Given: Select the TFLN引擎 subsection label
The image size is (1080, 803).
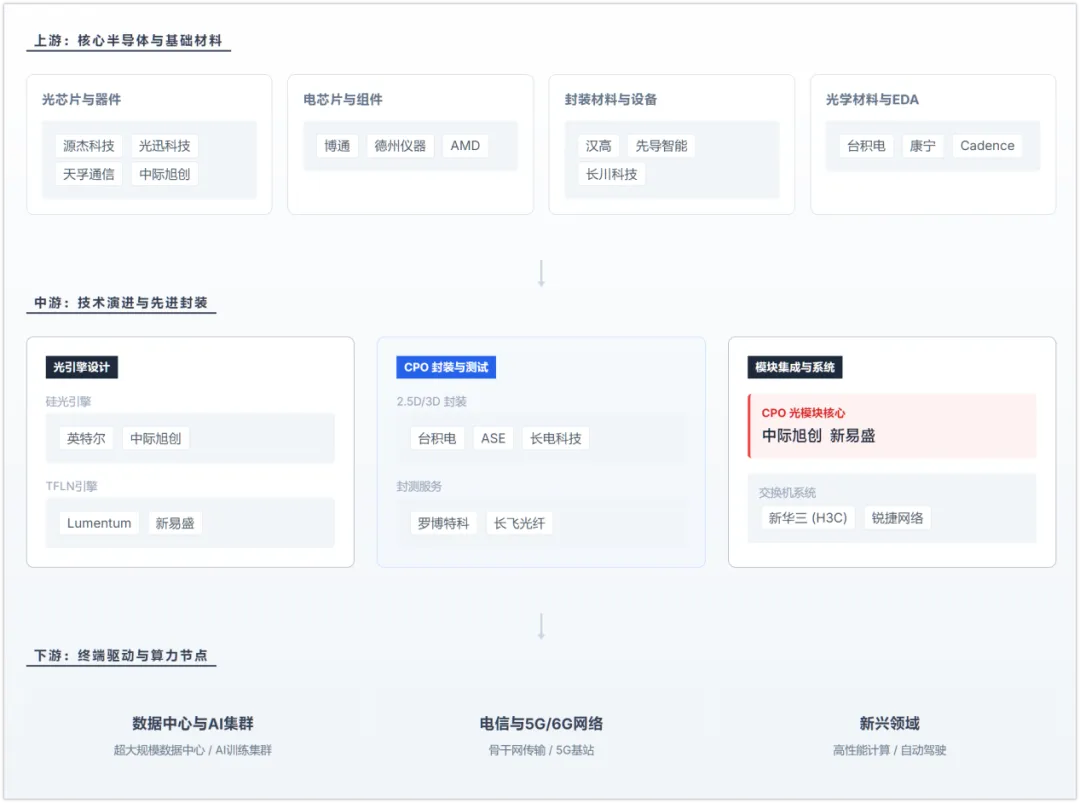Looking at the screenshot, I should (x=72, y=486).
